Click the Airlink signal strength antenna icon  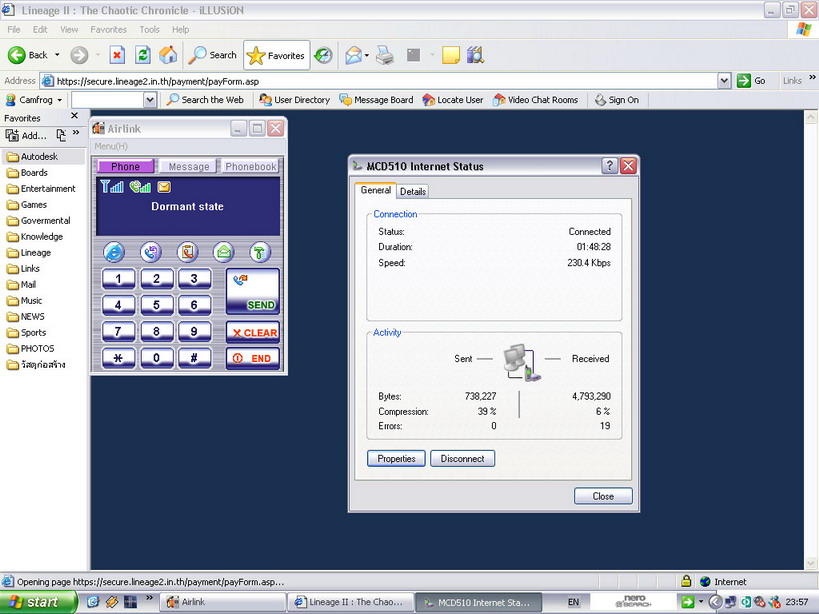tap(112, 186)
